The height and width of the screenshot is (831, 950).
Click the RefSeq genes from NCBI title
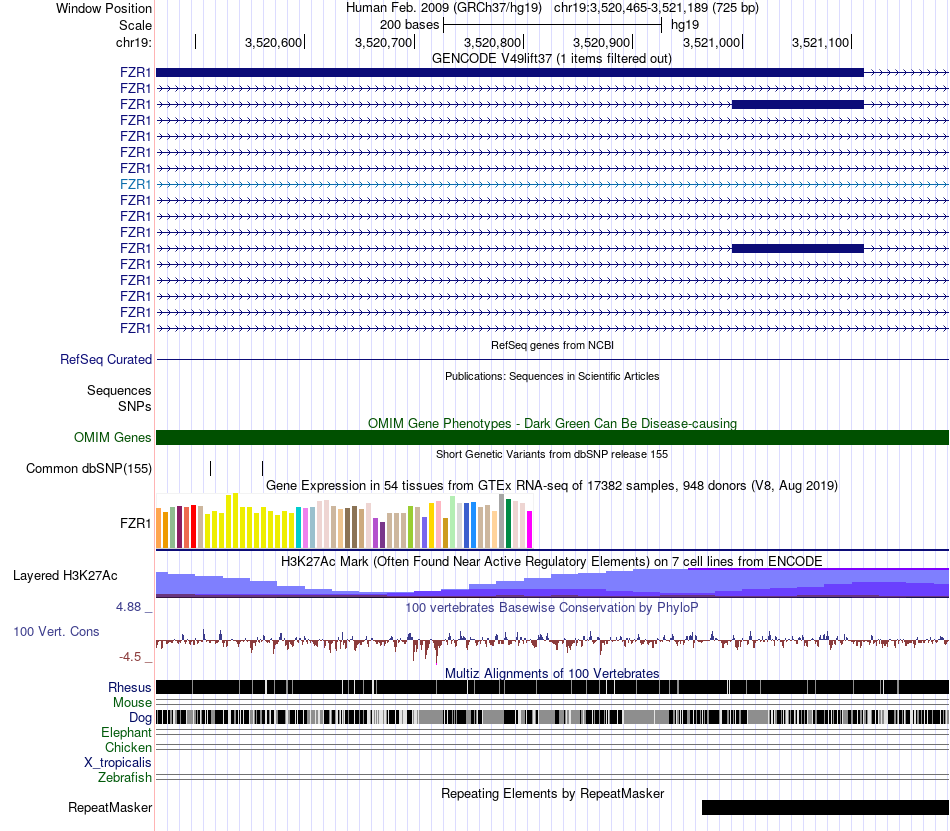coord(552,345)
